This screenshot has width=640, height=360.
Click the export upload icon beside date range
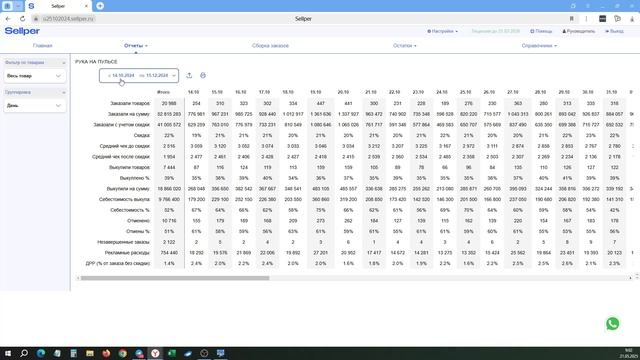coord(189,76)
